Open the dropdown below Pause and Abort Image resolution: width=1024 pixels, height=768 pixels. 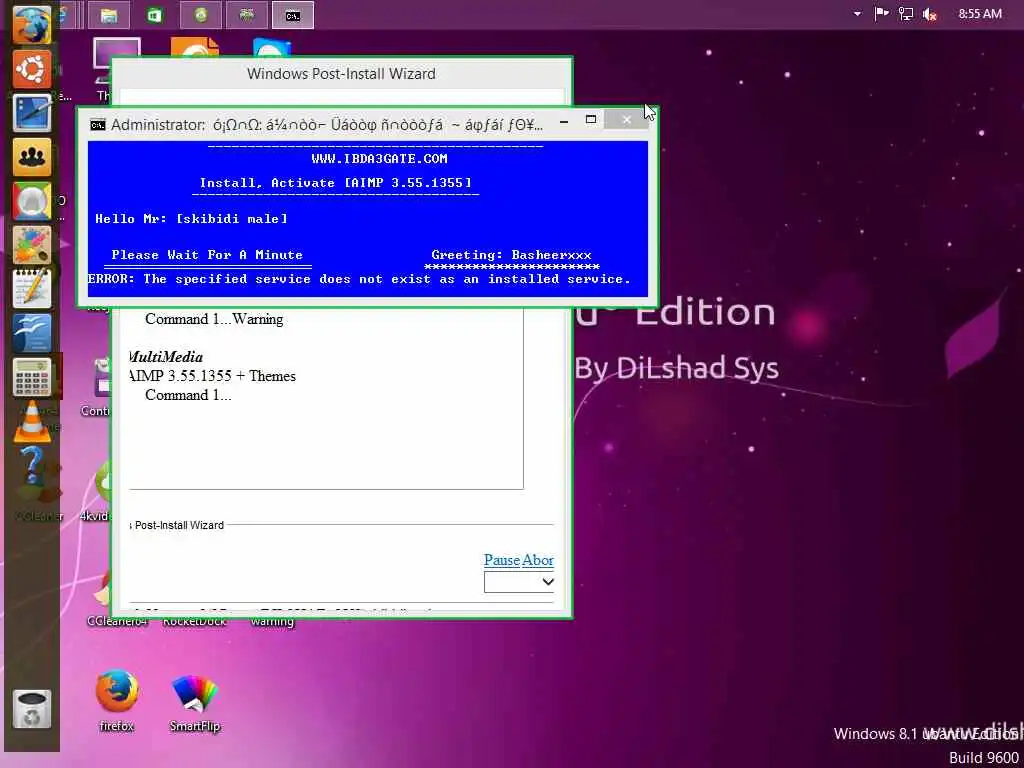tap(519, 582)
